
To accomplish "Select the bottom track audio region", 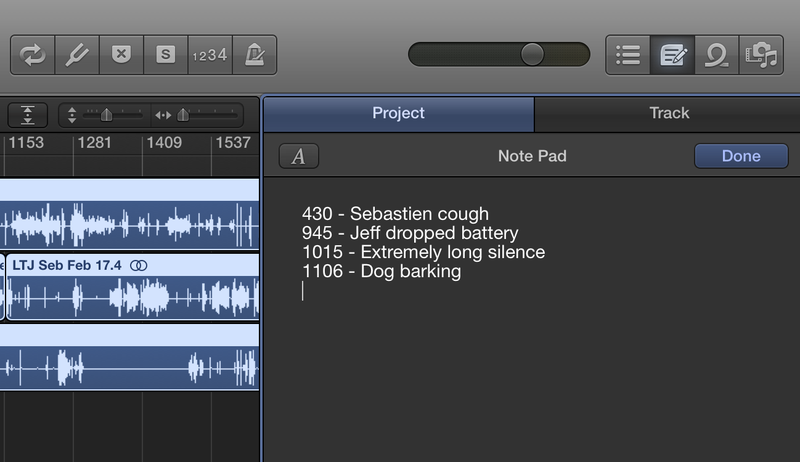I will point(130,357).
